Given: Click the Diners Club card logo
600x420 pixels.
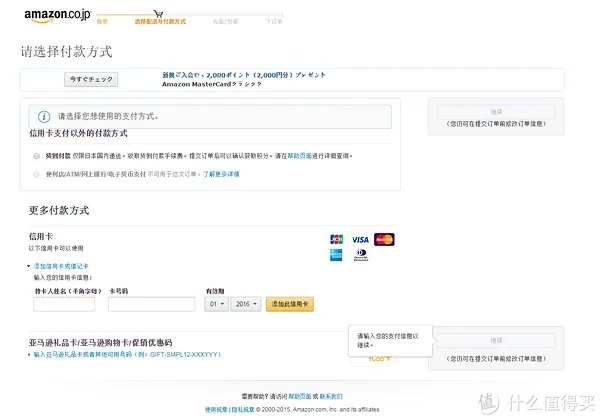Looking at the screenshot, I should pyautogui.click(x=360, y=255).
